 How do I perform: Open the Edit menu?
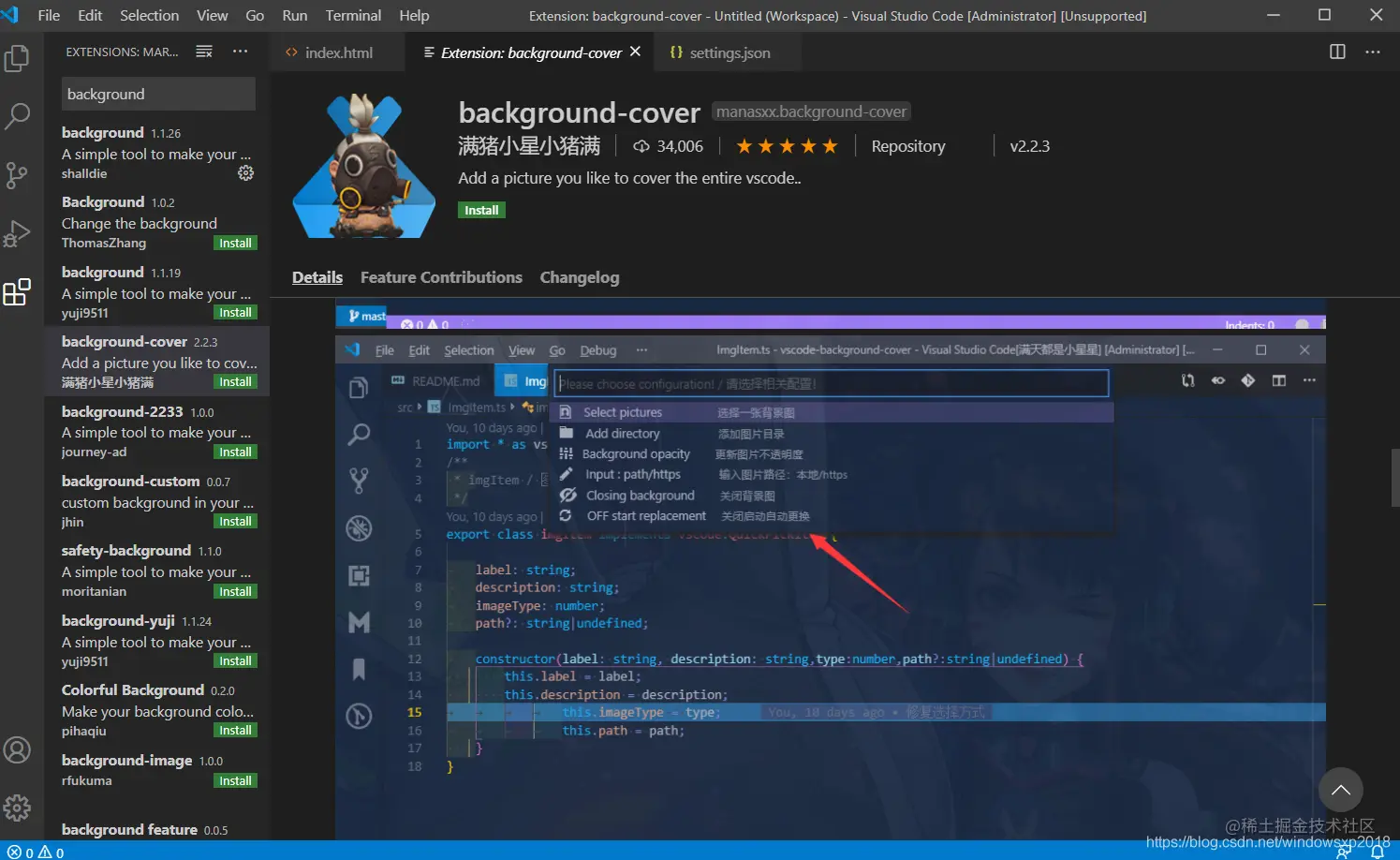(90, 15)
